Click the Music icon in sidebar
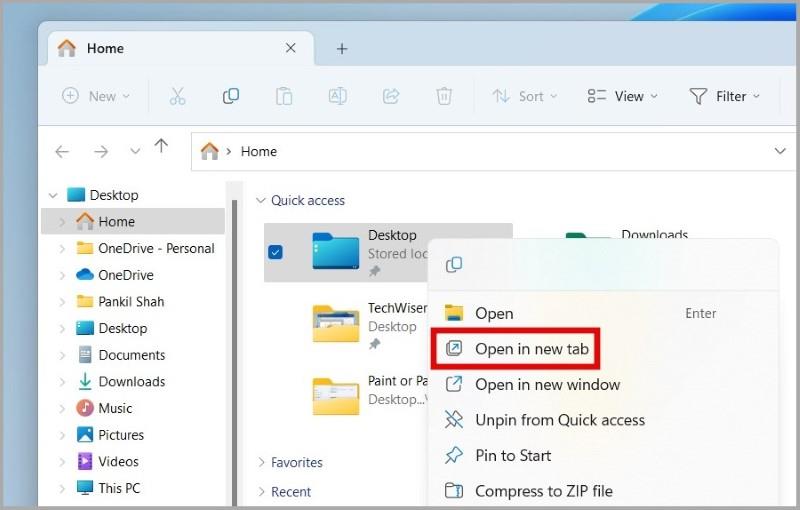The image size is (800, 510). click(85, 408)
